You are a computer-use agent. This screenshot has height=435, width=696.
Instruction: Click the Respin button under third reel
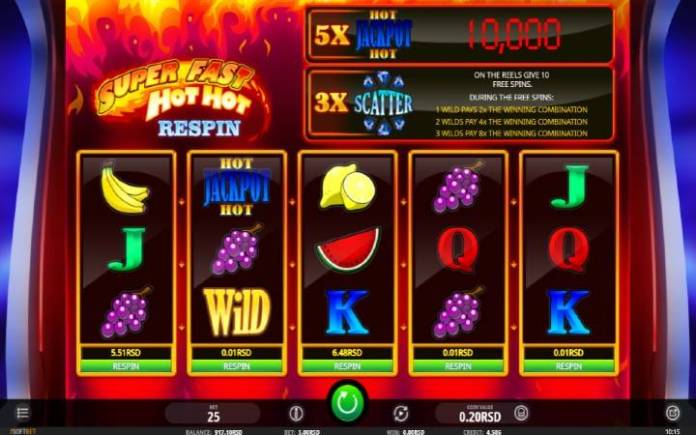click(x=347, y=366)
